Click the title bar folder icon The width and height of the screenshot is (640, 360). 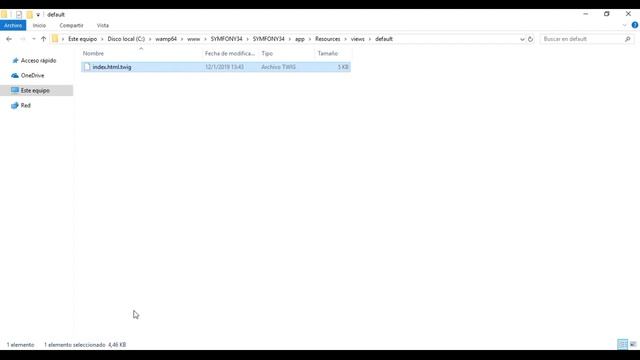[4, 15]
